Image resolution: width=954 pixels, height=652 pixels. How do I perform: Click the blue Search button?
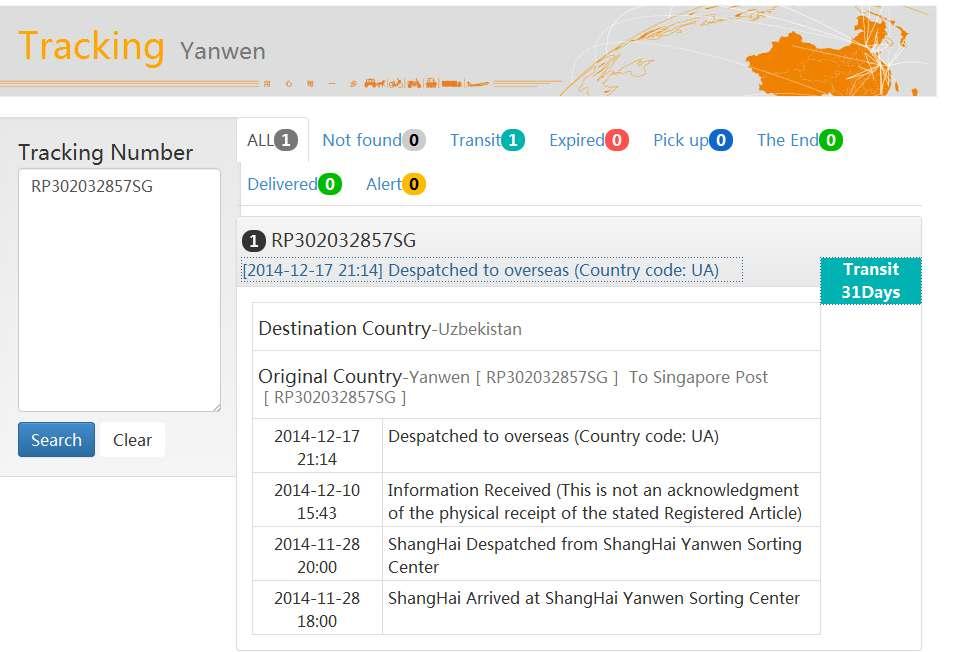57,440
